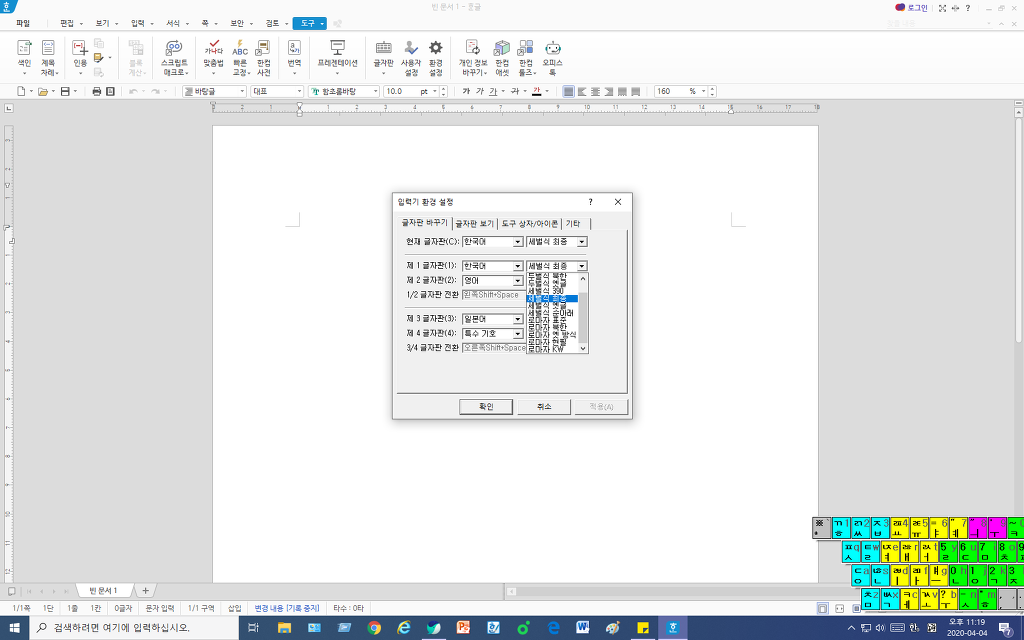Click the 취소 button to cancel
Viewport: 1024px width, 640px height.
[x=544, y=406]
